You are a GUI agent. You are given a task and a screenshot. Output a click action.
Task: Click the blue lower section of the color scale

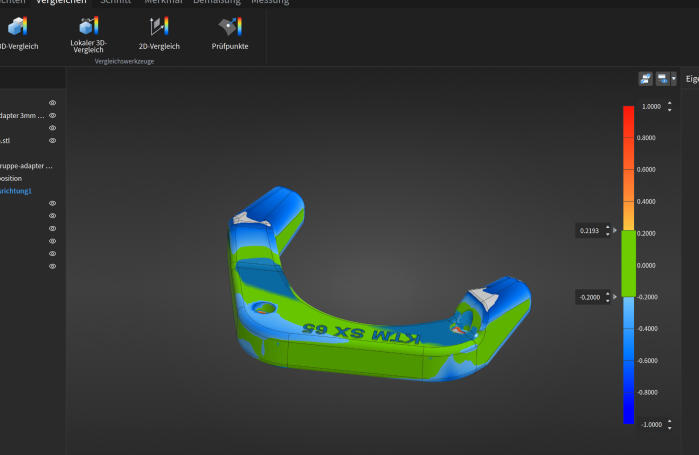tap(629, 360)
